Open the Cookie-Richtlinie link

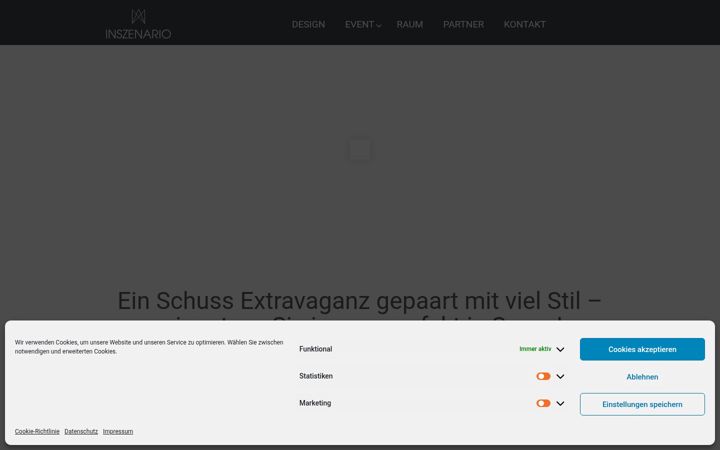[37, 432]
